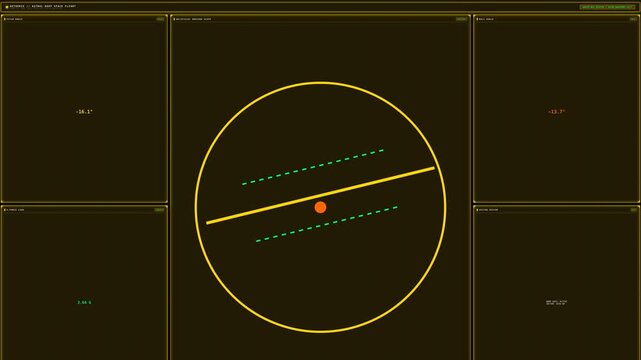
Task: Click the badge in the horizon scope panel header
Action: tap(462, 19)
